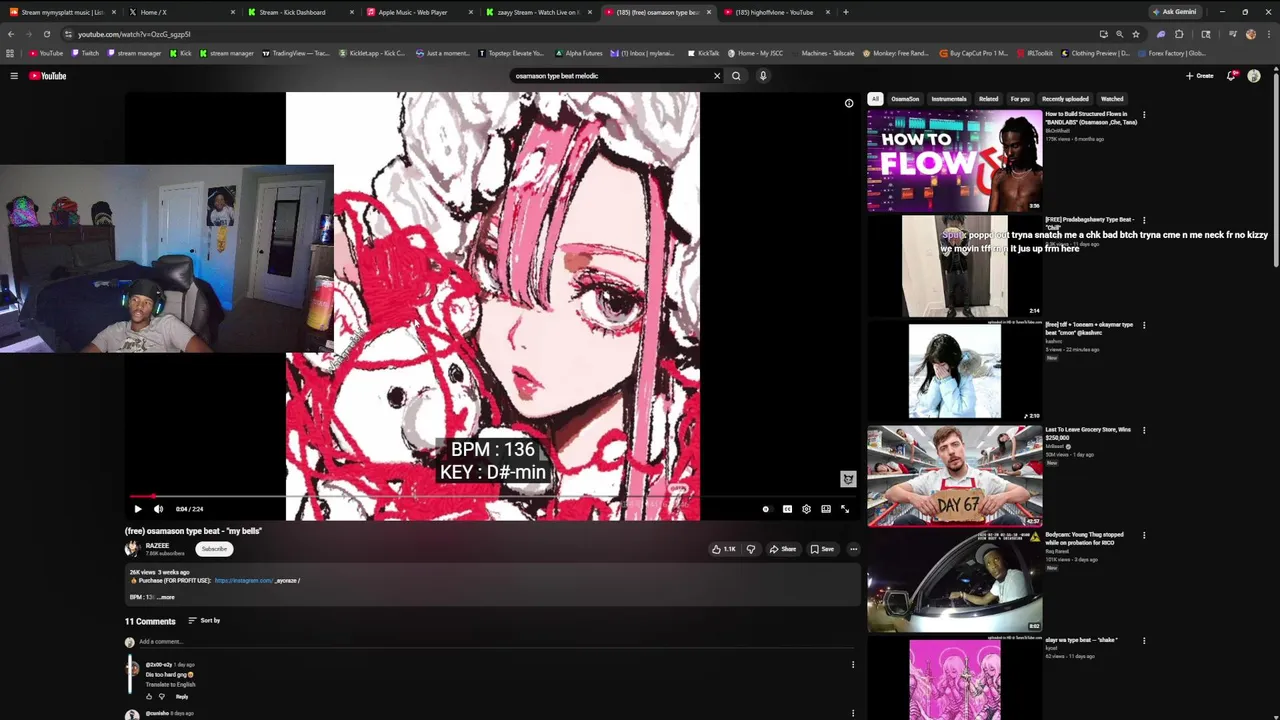Reply to the 'Dis too hard gng' comment
The width and height of the screenshot is (1280, 720).
point(182,697)
